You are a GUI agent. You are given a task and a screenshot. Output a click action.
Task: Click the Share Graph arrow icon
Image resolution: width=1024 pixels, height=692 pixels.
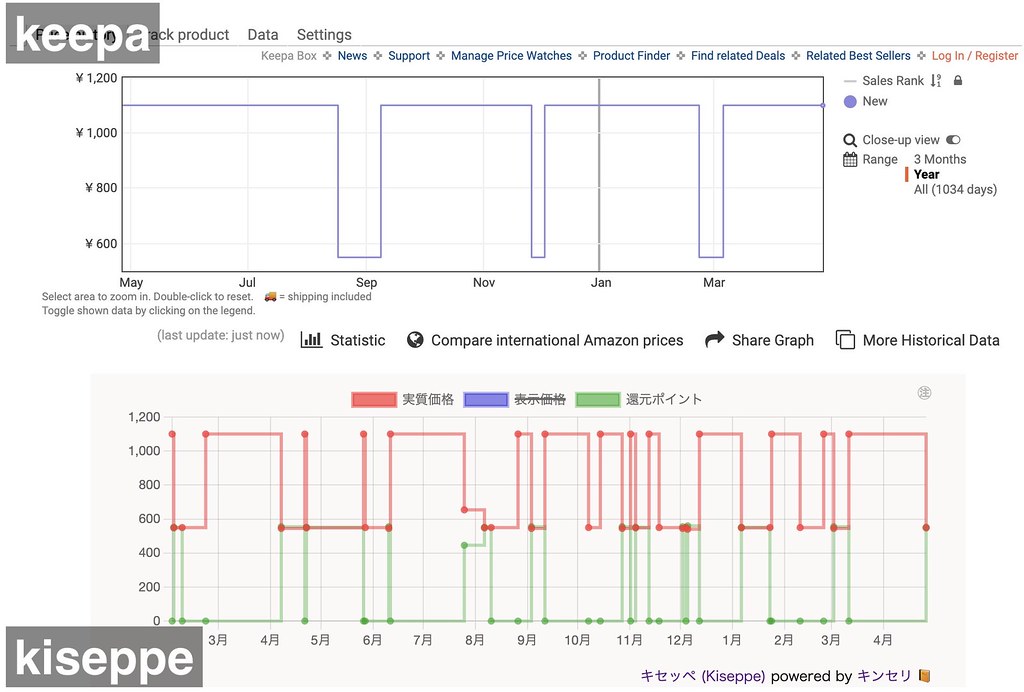click(x=714, y=339)
